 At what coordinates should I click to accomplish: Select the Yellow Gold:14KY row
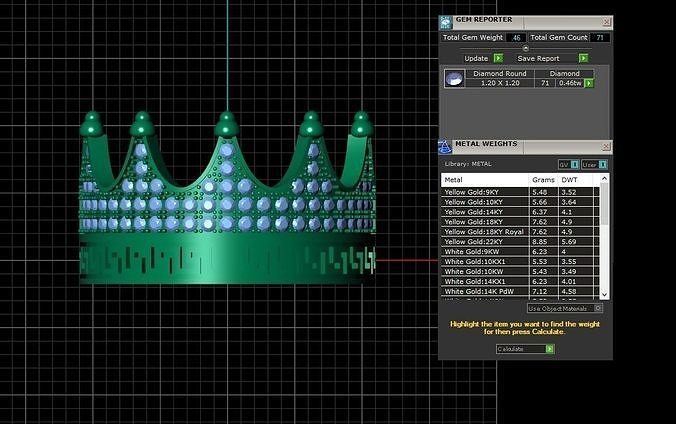click(x=520, y=212)
